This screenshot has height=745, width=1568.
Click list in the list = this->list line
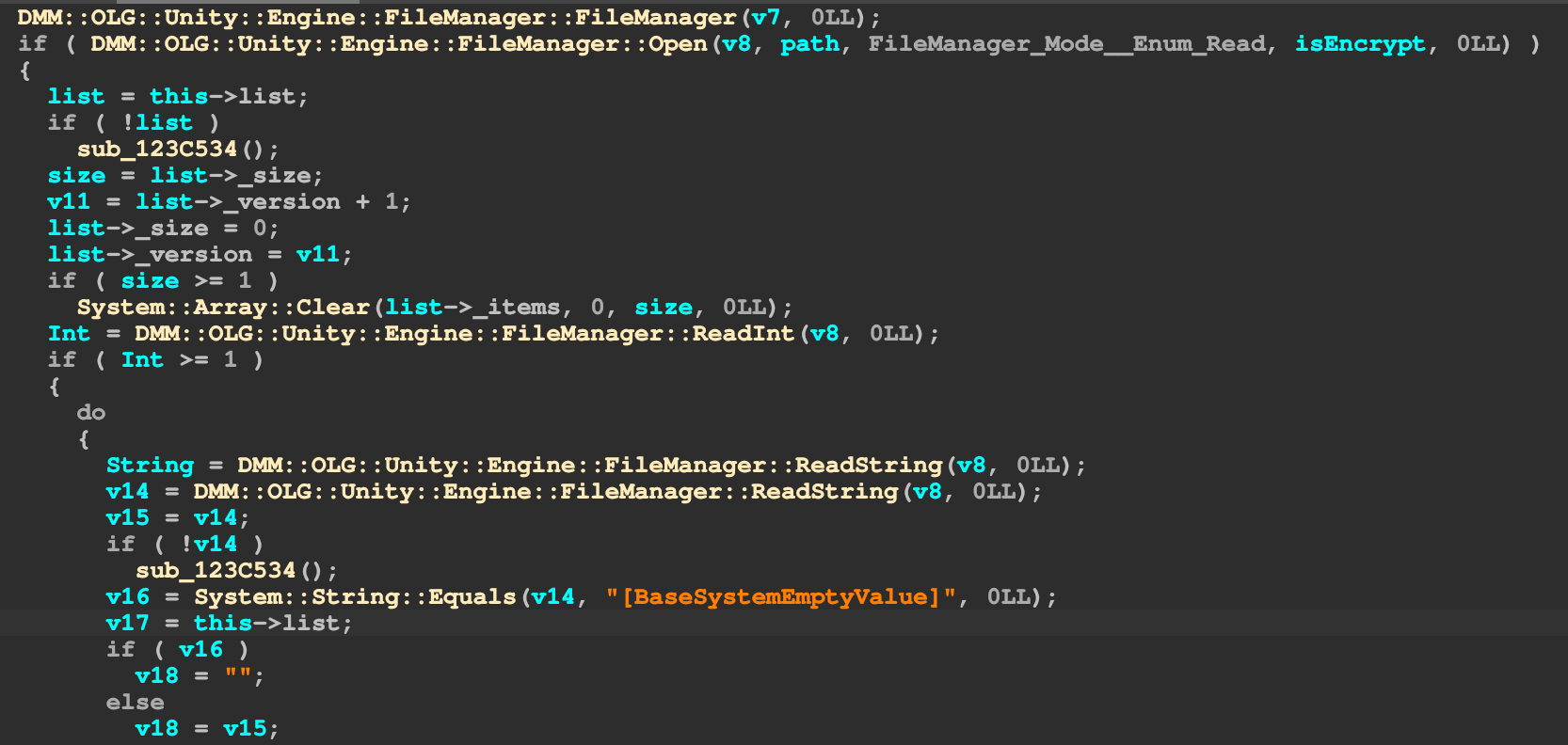(x=76, y=97)
